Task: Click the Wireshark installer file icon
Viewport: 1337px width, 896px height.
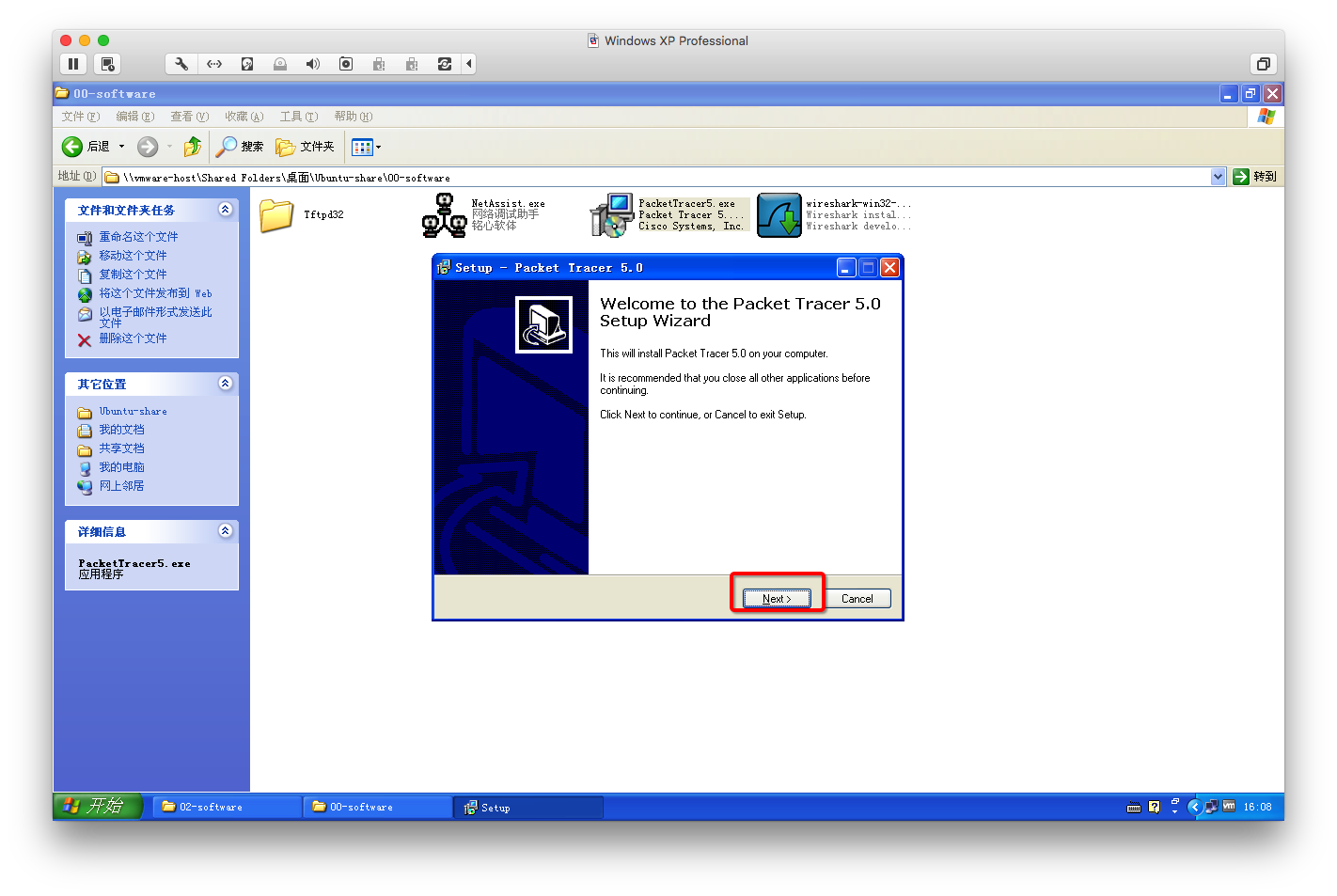Action: pyautogui.click(x=779, y=215)
